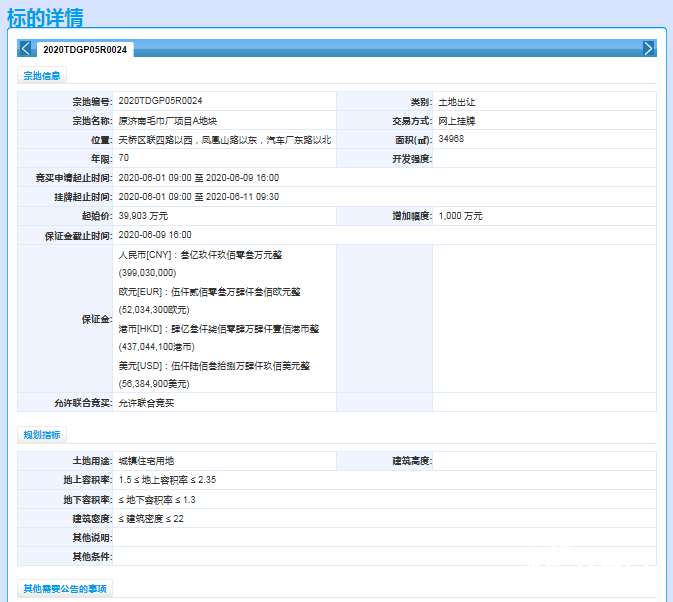Select the 2020TDGP05R0024 tab
The image size is (673, 602).
click(85, 49)
